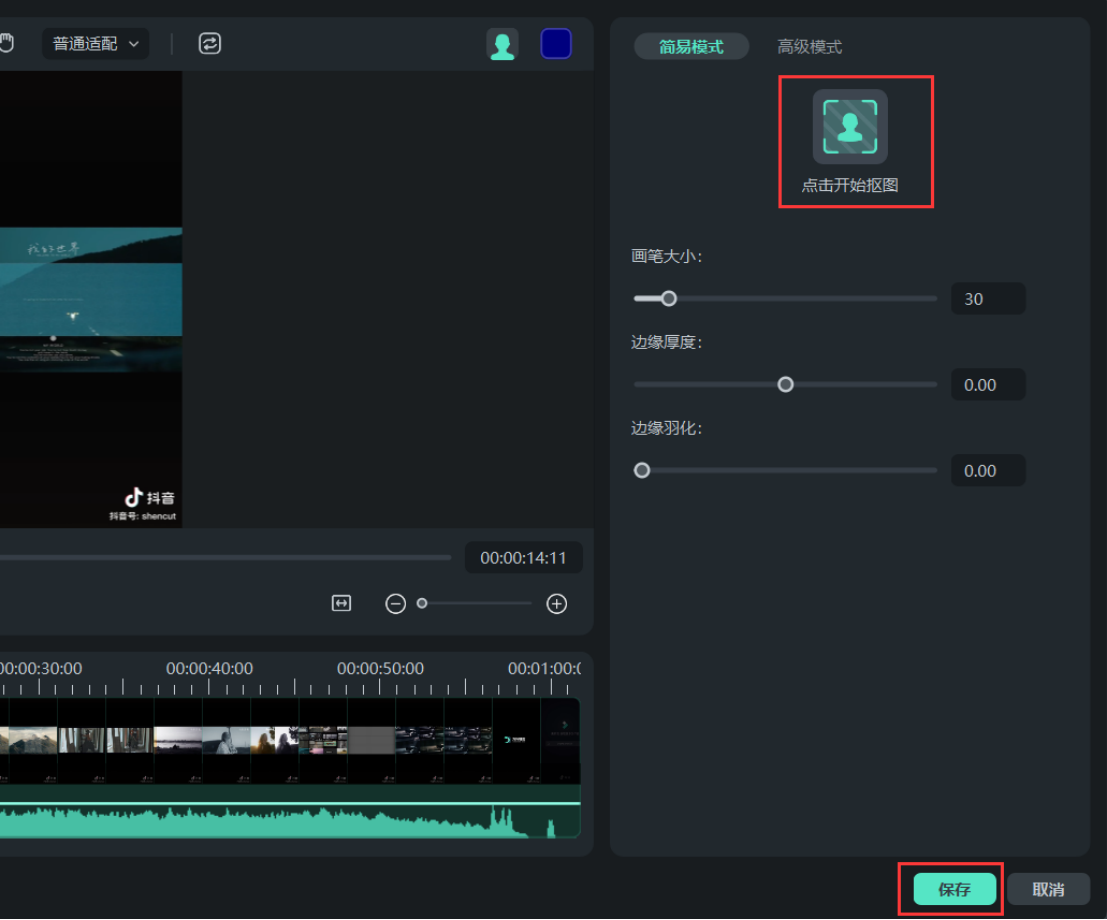1107x920 pixels.
Task: Select the hand pan tool
Action: click(x=7, y=43)
